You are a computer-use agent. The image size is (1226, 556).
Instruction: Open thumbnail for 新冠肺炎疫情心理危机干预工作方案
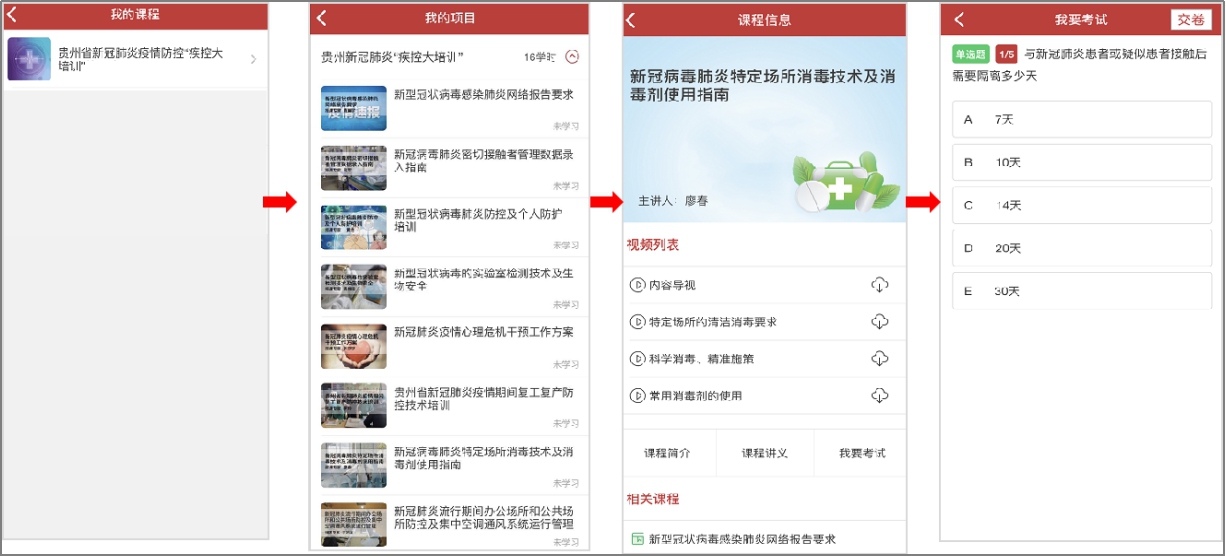tap(353, 347)
